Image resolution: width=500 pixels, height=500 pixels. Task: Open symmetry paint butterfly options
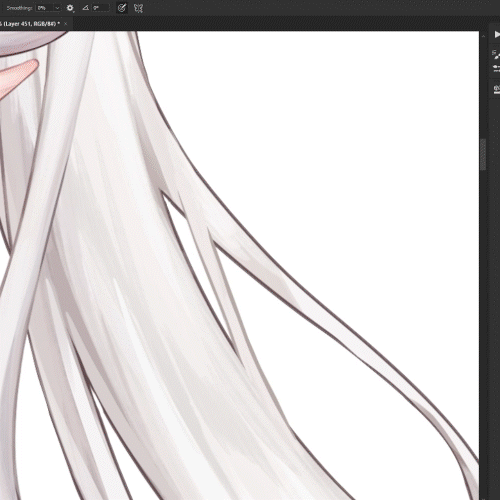(138, 8)
